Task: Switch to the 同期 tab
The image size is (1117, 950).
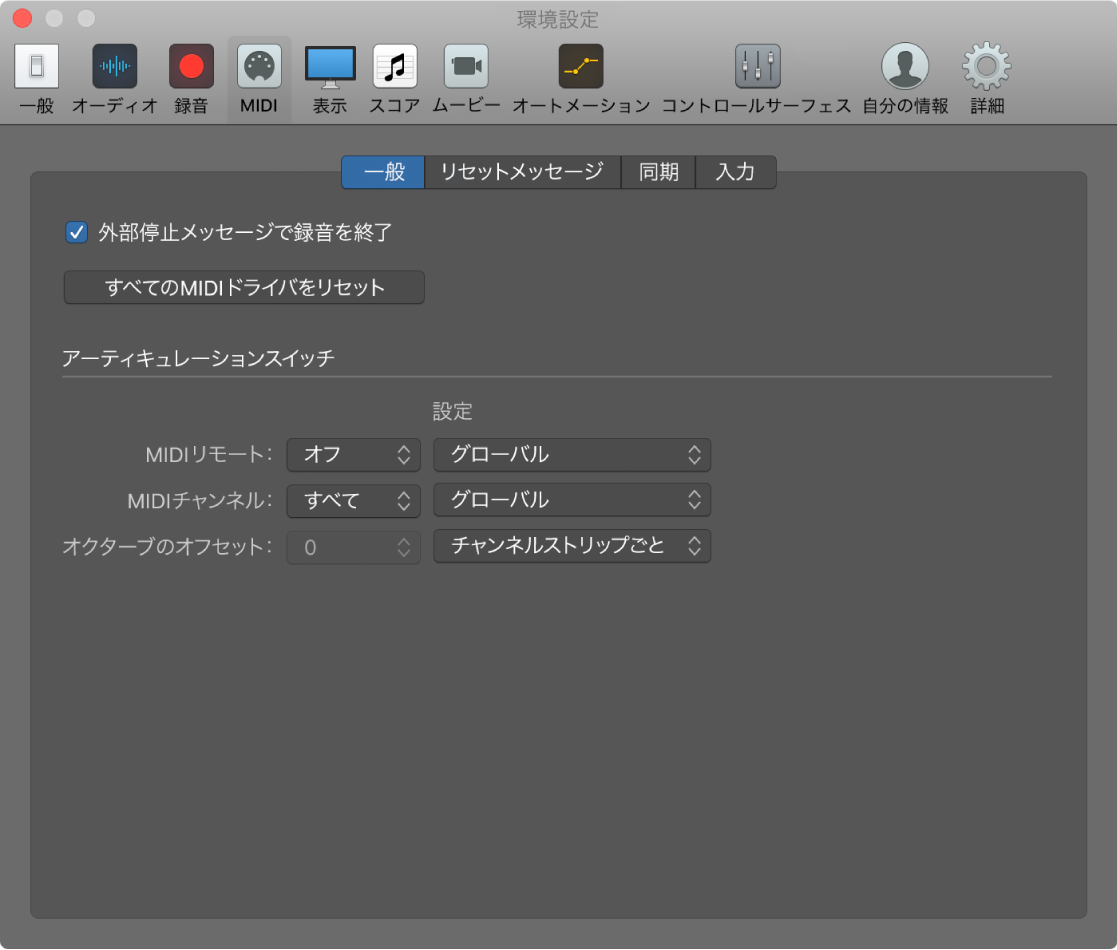Action: (658, 172)
